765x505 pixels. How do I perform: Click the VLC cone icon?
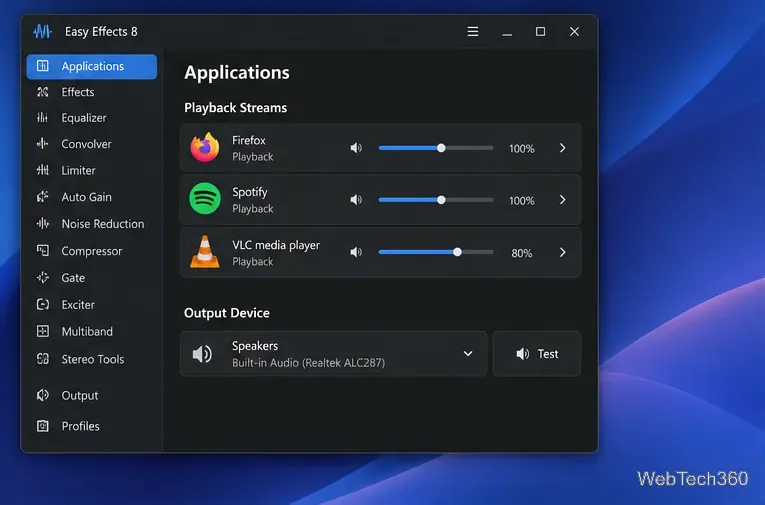click(205, 252)
